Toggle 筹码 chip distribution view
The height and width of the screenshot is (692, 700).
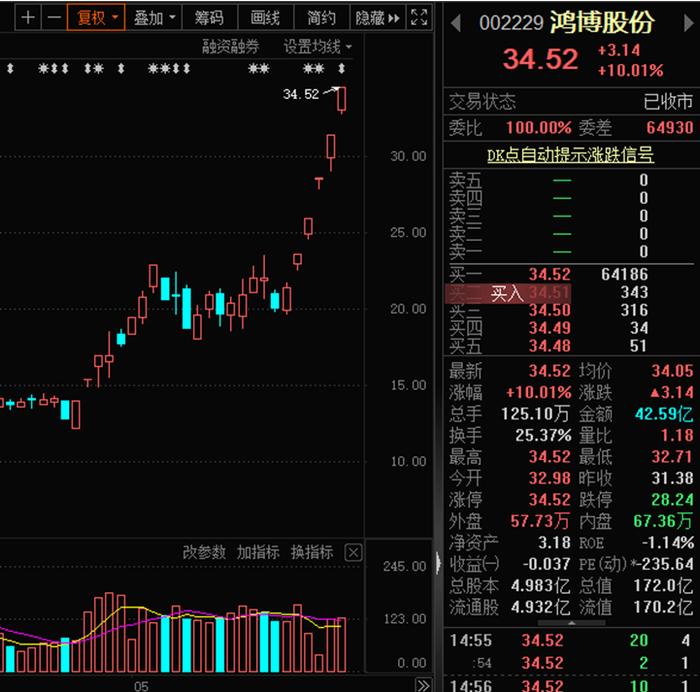tap(209, 18)
